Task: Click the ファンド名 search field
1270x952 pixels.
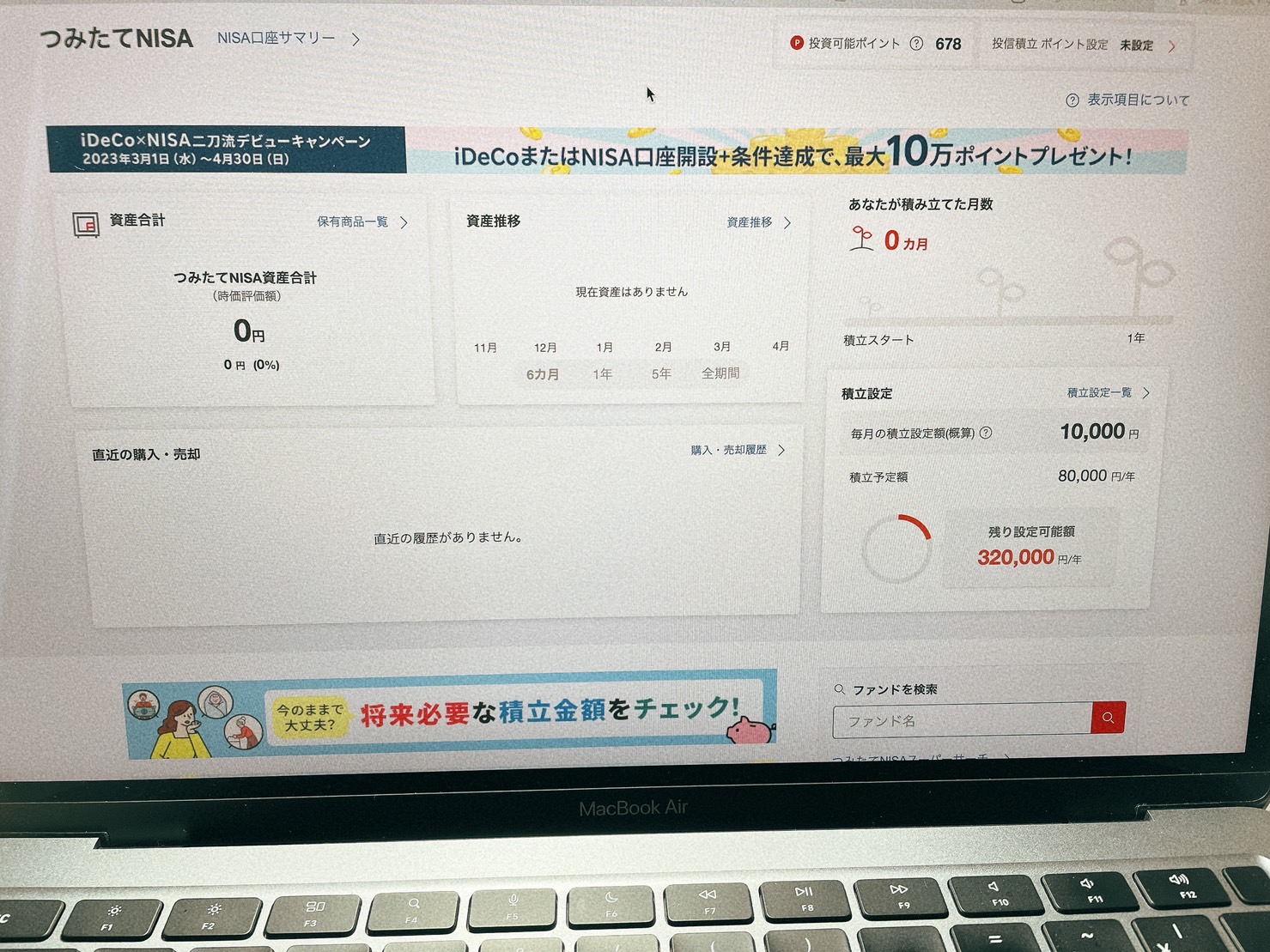Action: tap(963, 720)
